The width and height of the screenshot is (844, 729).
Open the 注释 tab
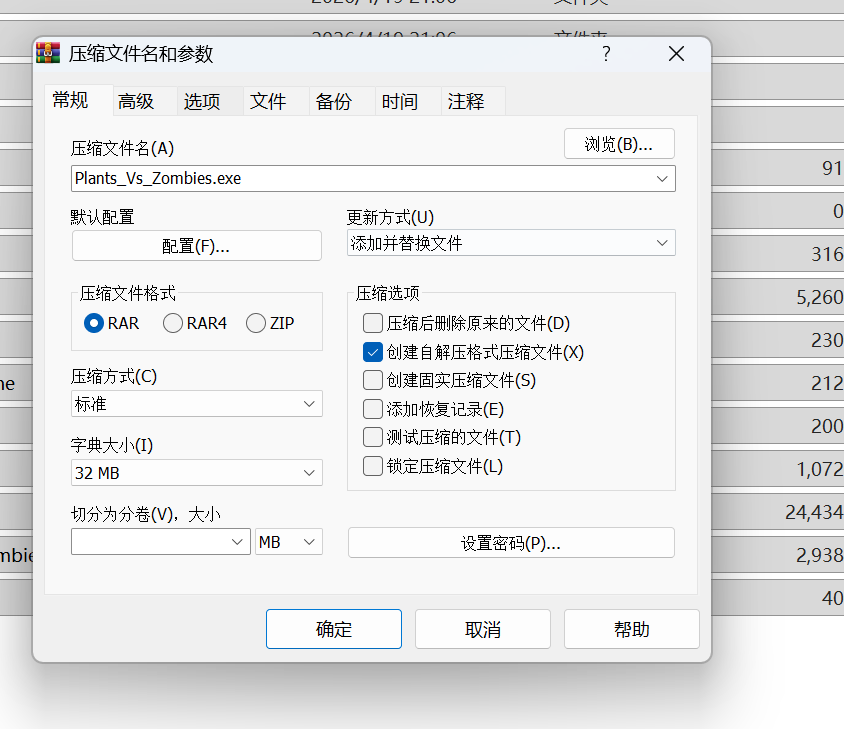tap(466, 101)
